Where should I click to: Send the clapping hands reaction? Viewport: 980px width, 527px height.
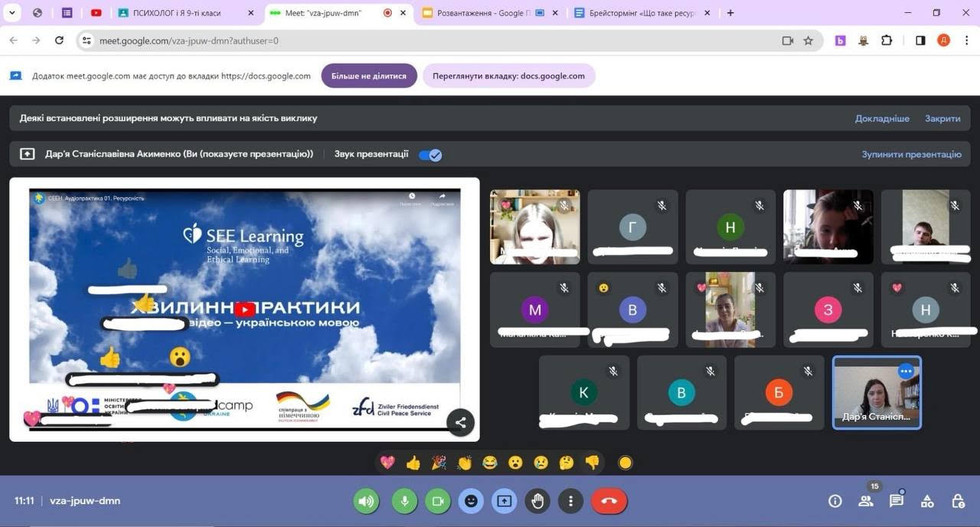point(464,463)
